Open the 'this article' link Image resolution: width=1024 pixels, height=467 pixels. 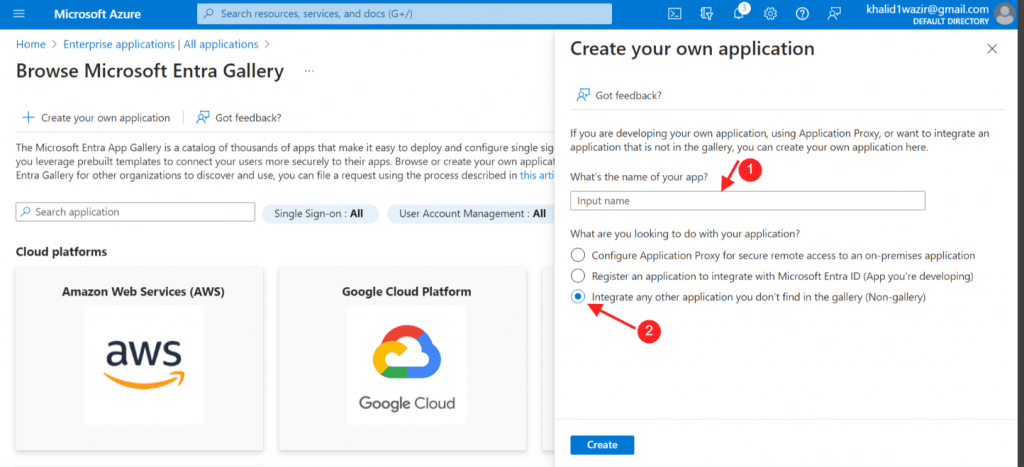point(537,176)
